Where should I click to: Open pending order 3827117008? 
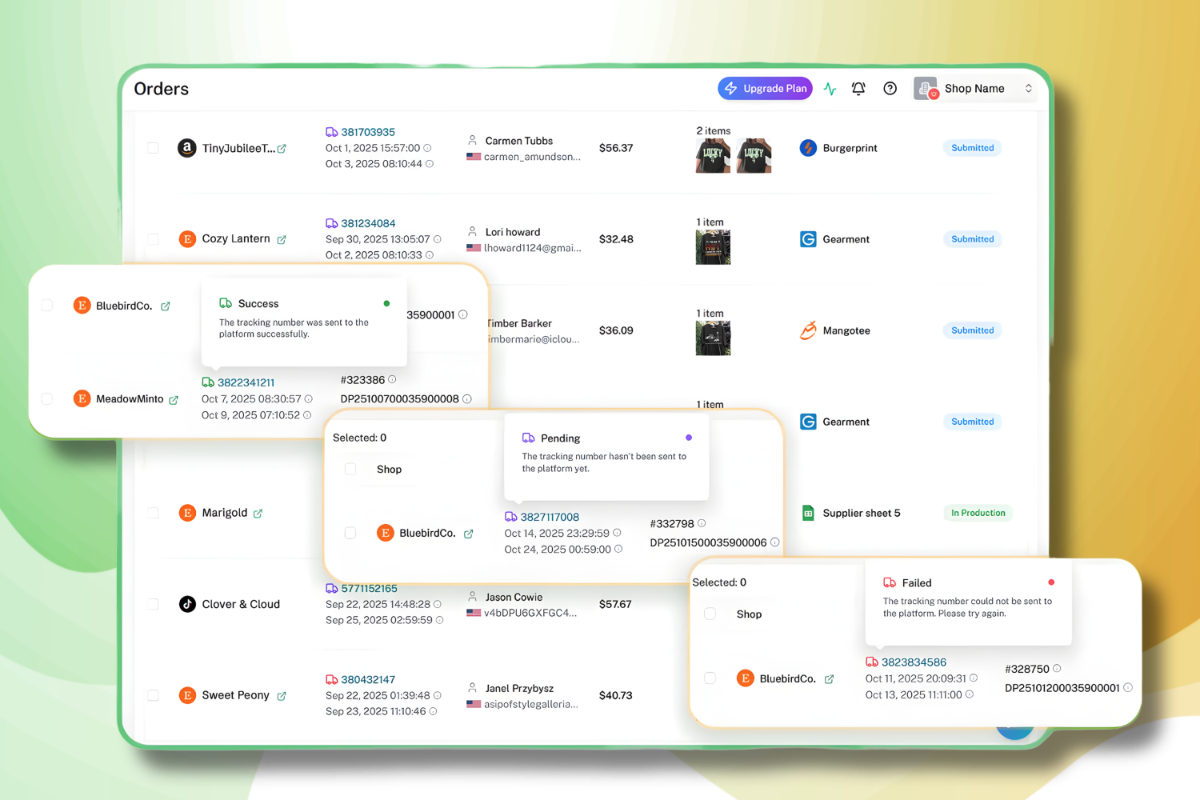pos(550,517)
